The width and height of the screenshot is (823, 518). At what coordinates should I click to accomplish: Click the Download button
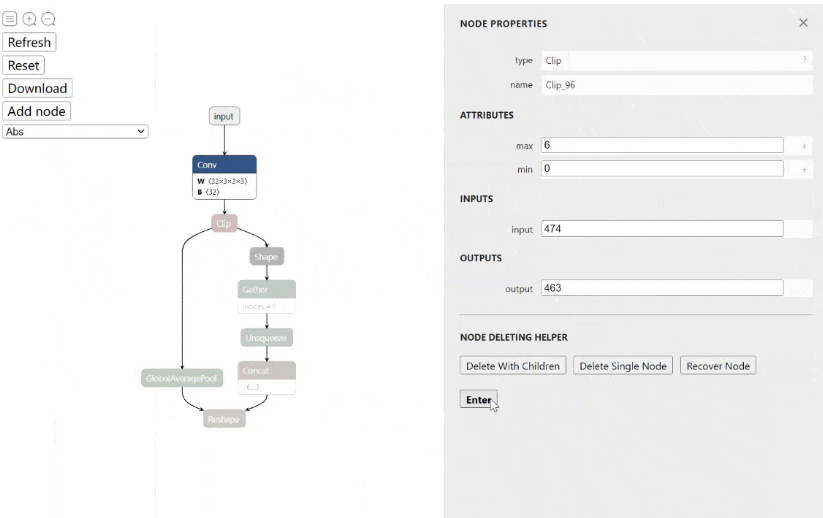37,88
